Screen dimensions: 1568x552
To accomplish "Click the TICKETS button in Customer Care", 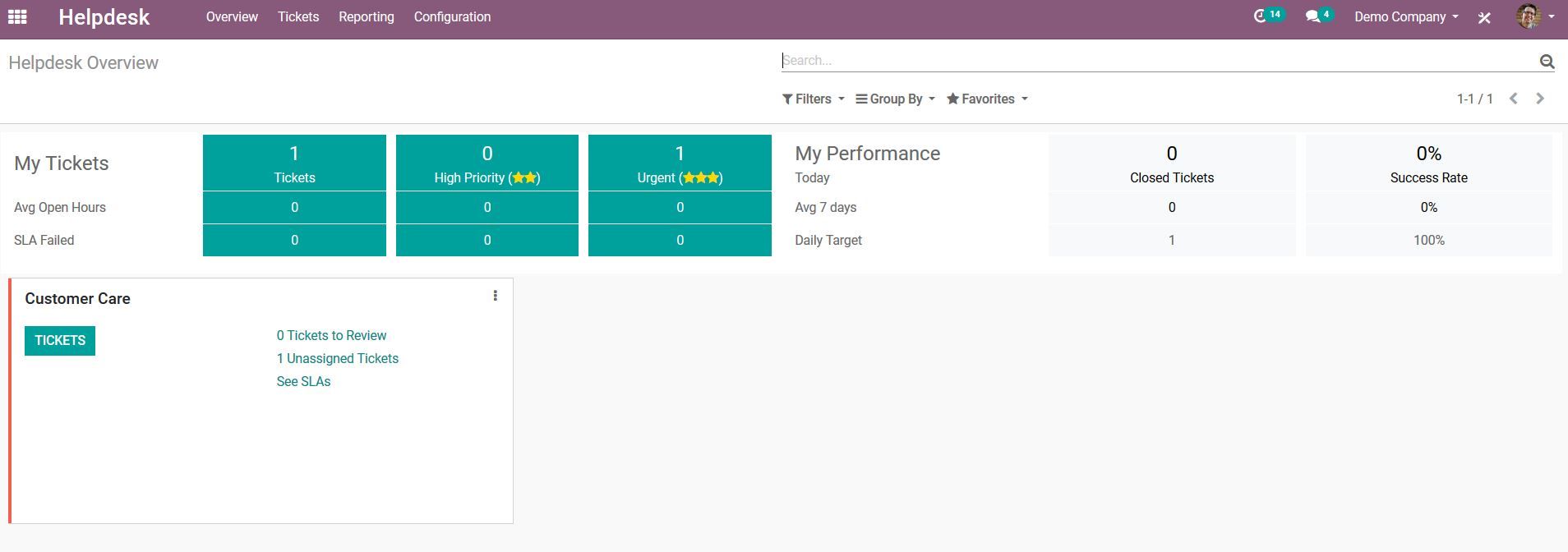I will pyautogui.click(x=60, y=341).
